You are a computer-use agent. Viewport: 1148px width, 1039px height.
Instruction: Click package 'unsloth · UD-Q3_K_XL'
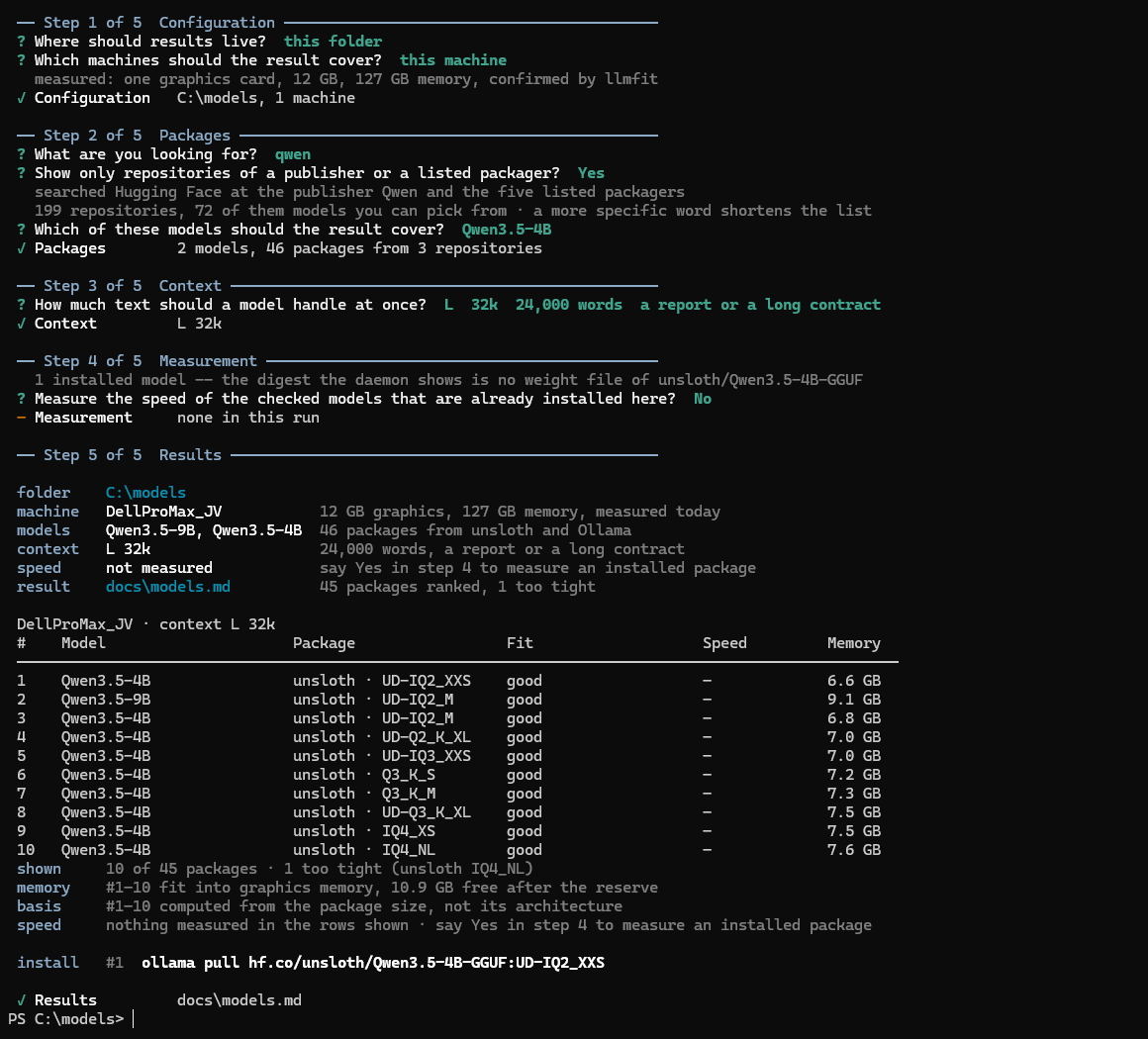point(381,812)
